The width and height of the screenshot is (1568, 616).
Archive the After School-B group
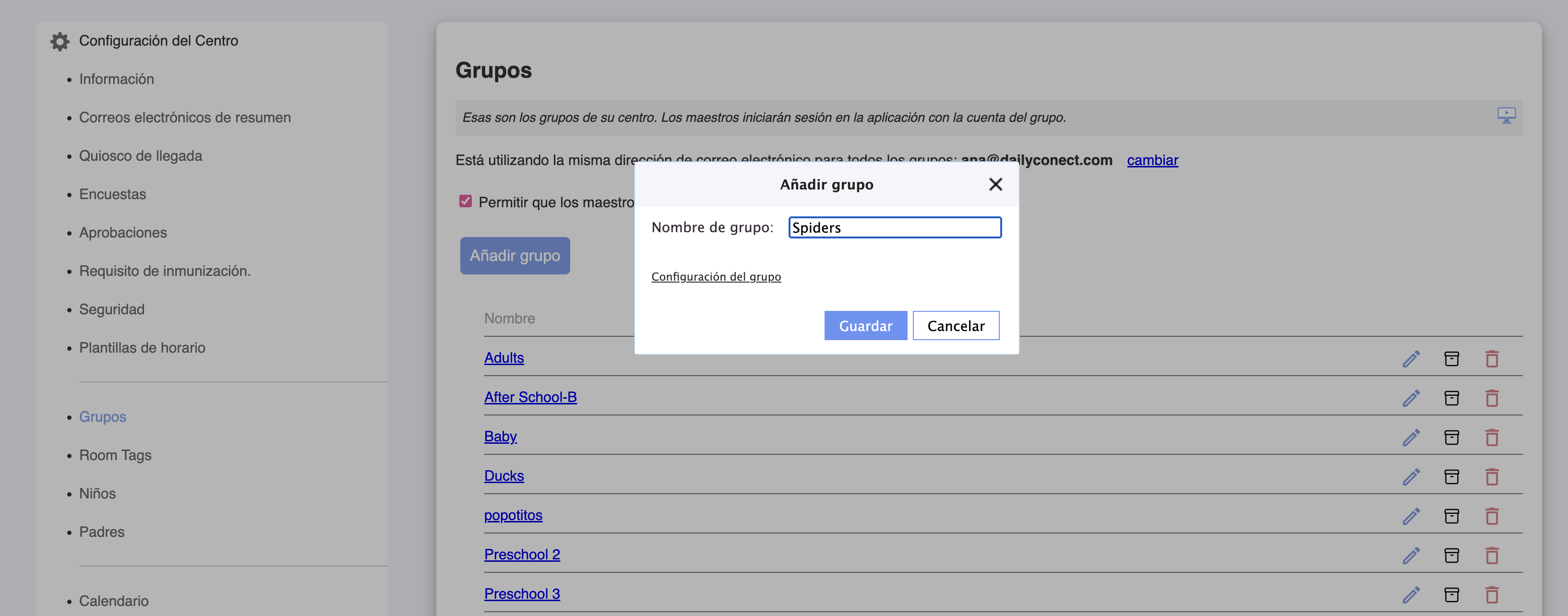1451,398
